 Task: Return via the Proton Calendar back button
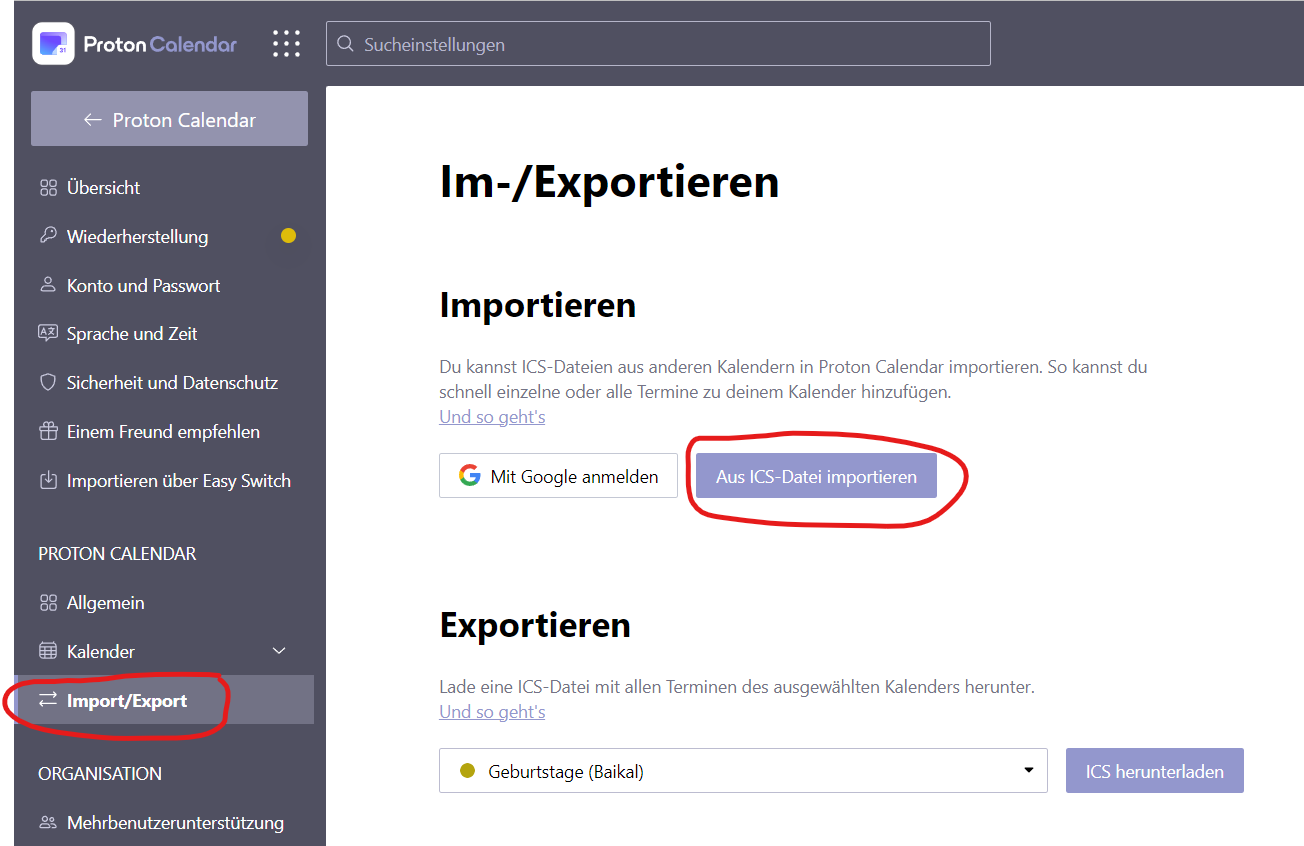click(x=169, y=119)
